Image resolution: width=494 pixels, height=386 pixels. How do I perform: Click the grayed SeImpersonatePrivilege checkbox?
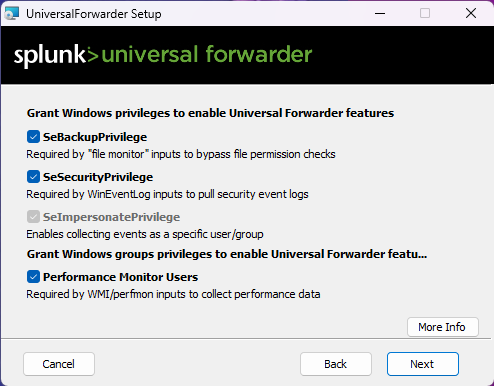[x=33, y=217]
